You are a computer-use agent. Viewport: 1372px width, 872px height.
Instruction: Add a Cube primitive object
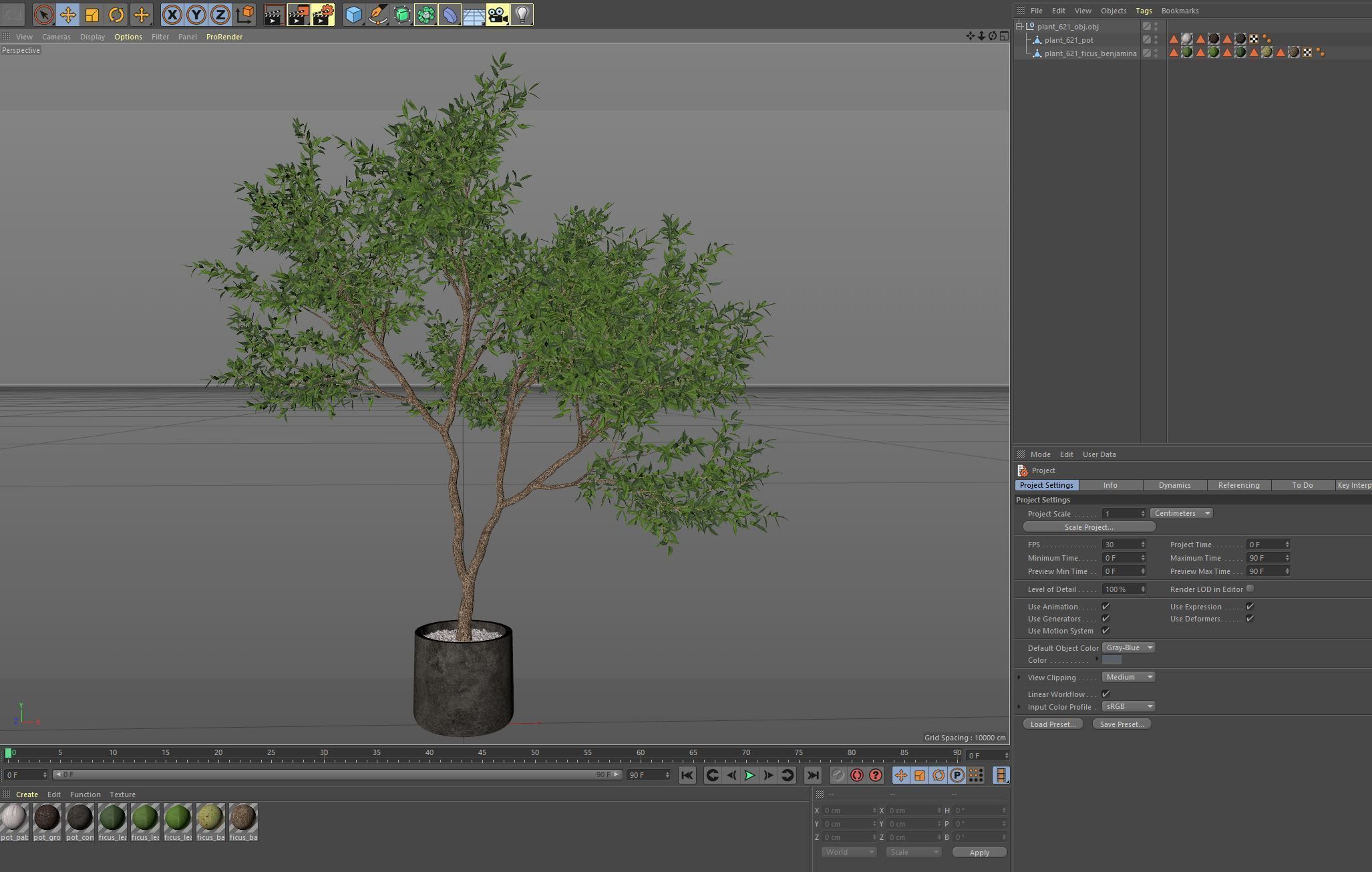point(353,15)
